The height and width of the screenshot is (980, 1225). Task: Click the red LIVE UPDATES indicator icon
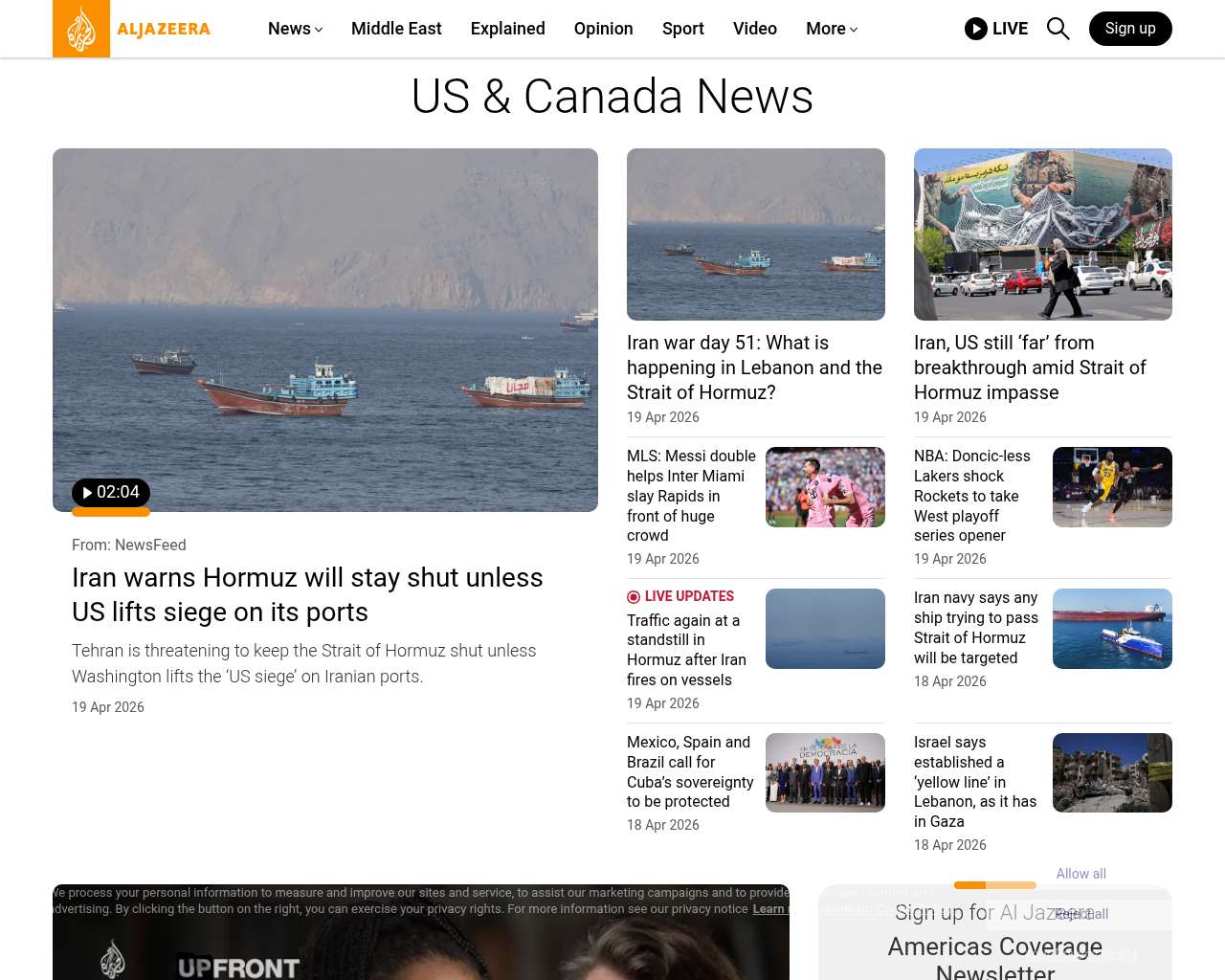[634, 597]
